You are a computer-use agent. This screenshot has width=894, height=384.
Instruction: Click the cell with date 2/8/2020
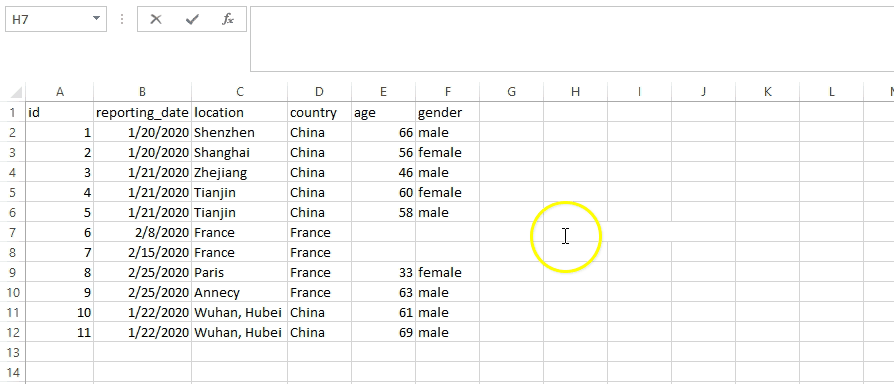143,232
